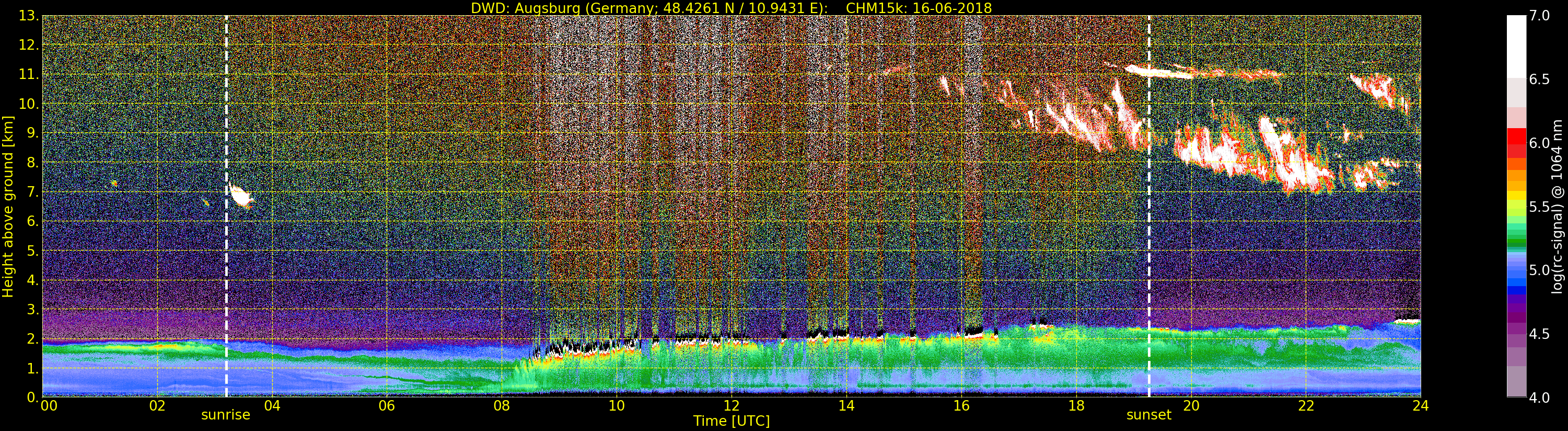Click the y-axis tick label '8.'
1568x431 pixels.
33,163
